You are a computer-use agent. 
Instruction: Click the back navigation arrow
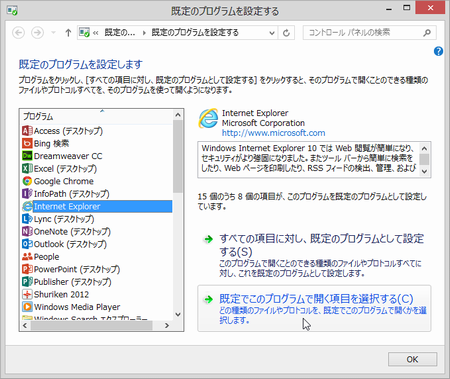pyautogui.click(x=19, y=33)
